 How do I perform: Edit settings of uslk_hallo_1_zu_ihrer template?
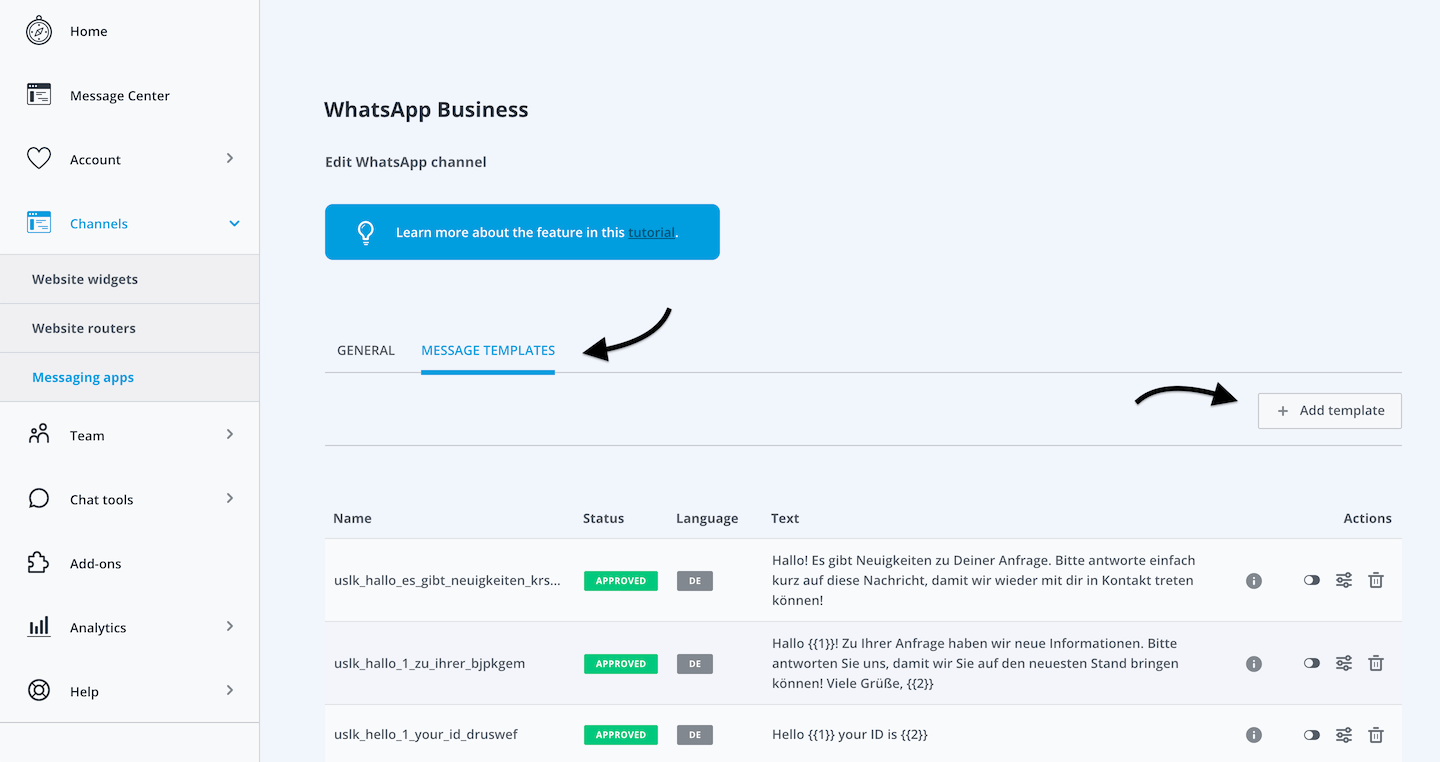click(x=1344, y=663)
